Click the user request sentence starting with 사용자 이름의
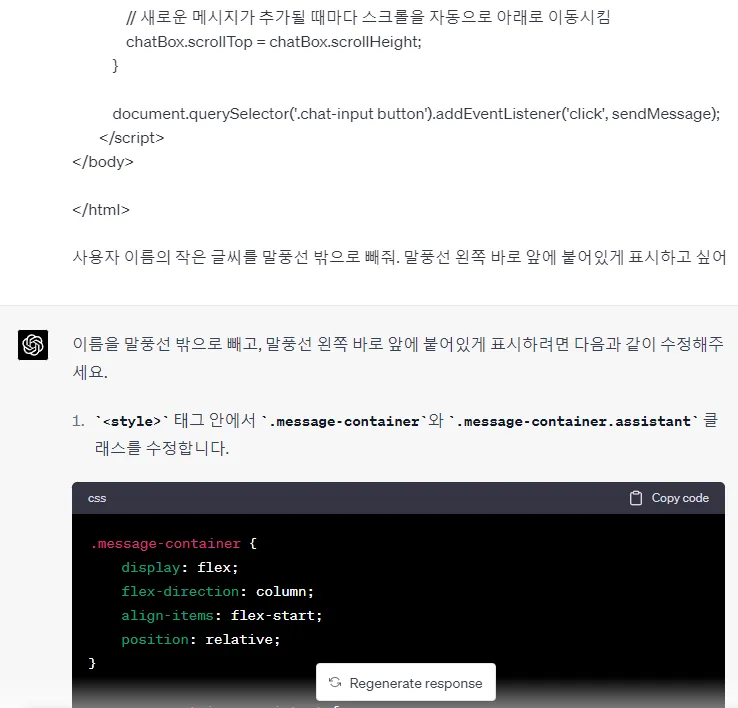Viewport: 738px width, 708px height. click(x=399, y=257)
